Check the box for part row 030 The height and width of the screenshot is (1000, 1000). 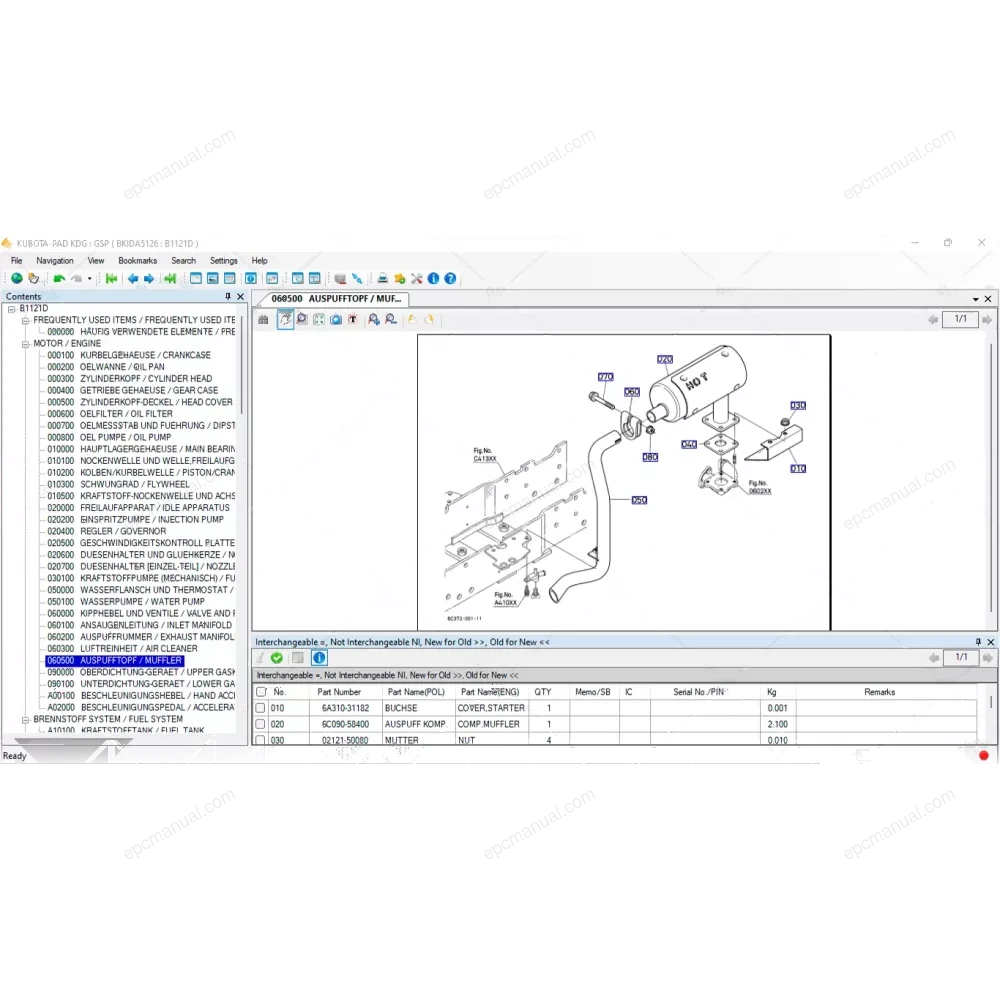tap(260, 740)
